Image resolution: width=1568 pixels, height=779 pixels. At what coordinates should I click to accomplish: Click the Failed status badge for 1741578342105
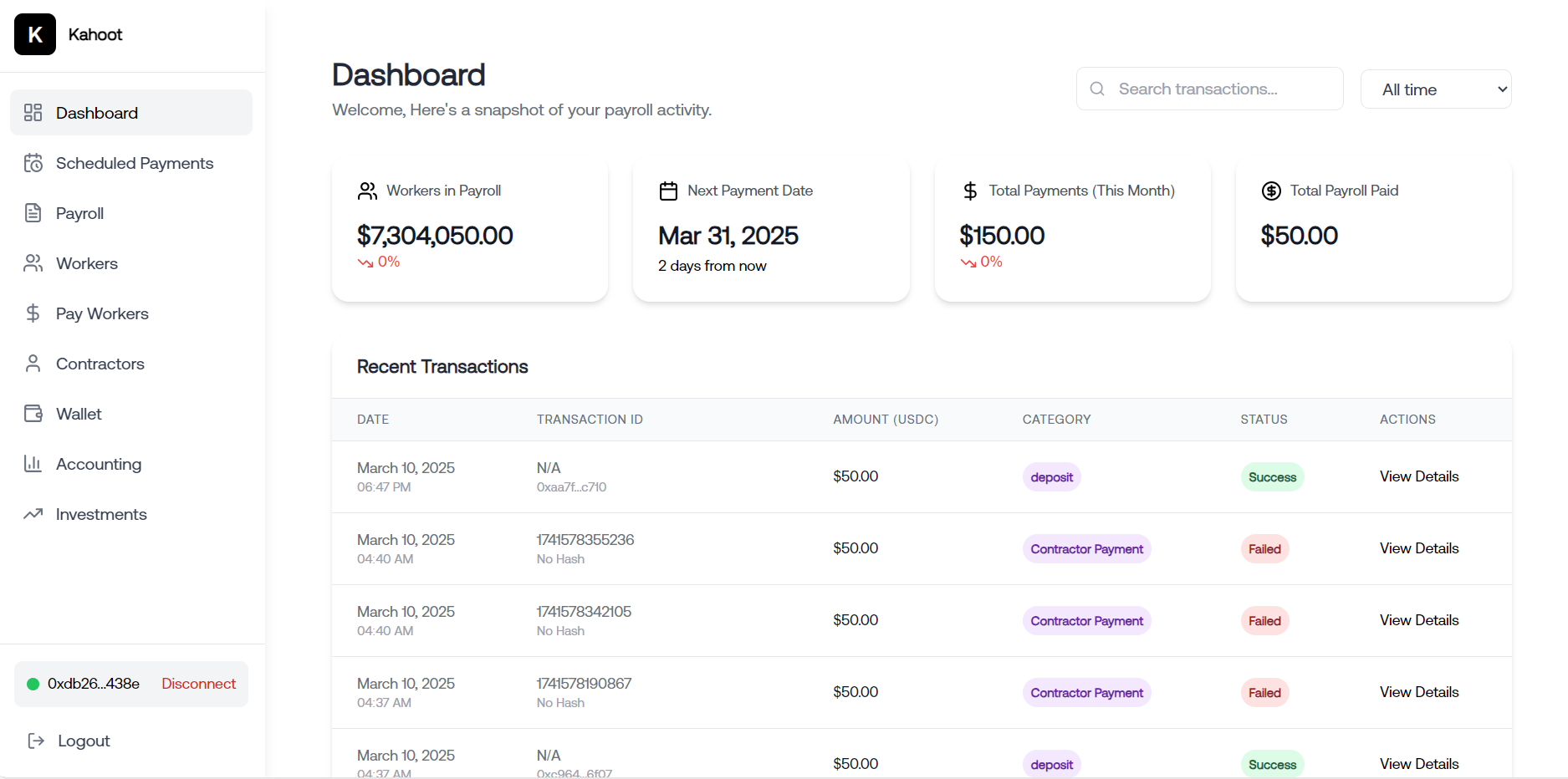point(1264,621)
